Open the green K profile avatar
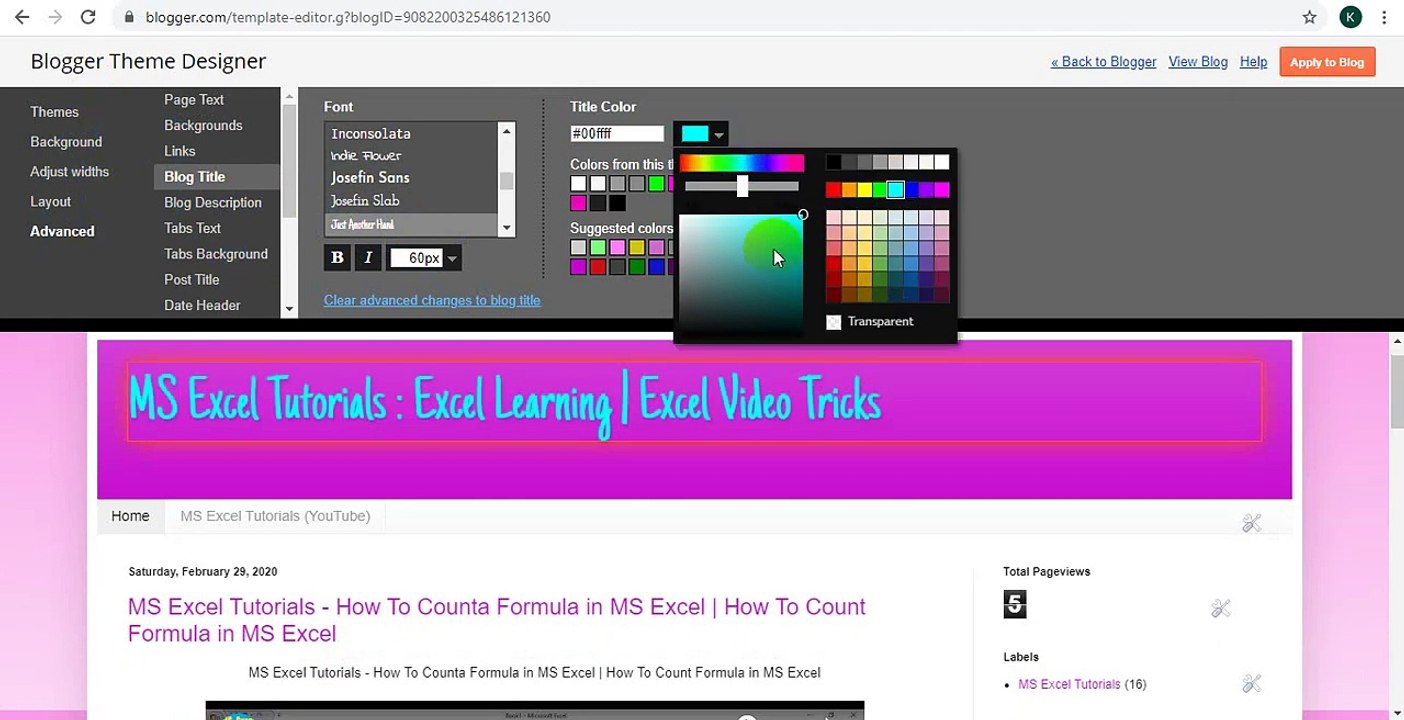Viewport: 1404px width, 720px height. coord(1350,17)
